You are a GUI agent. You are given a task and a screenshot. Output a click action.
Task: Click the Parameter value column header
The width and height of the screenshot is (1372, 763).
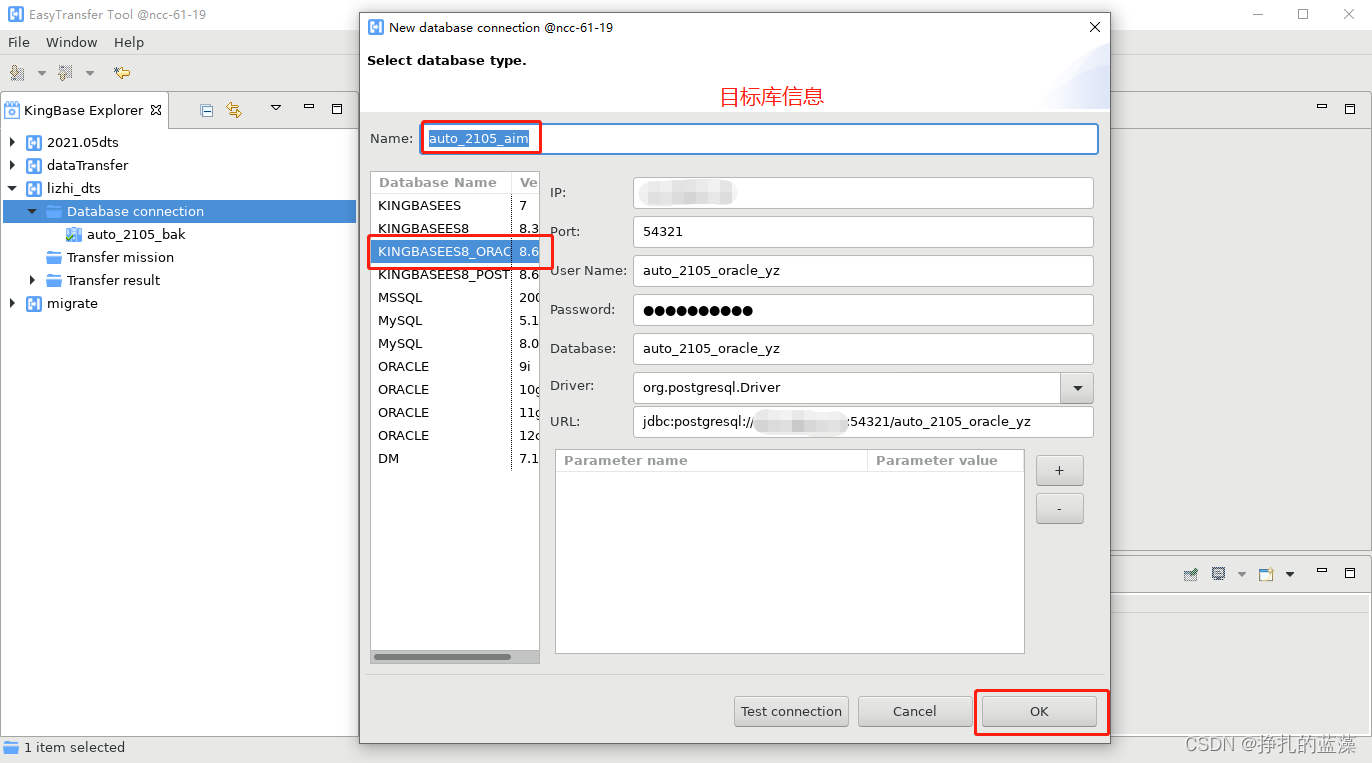pos(946,460)
